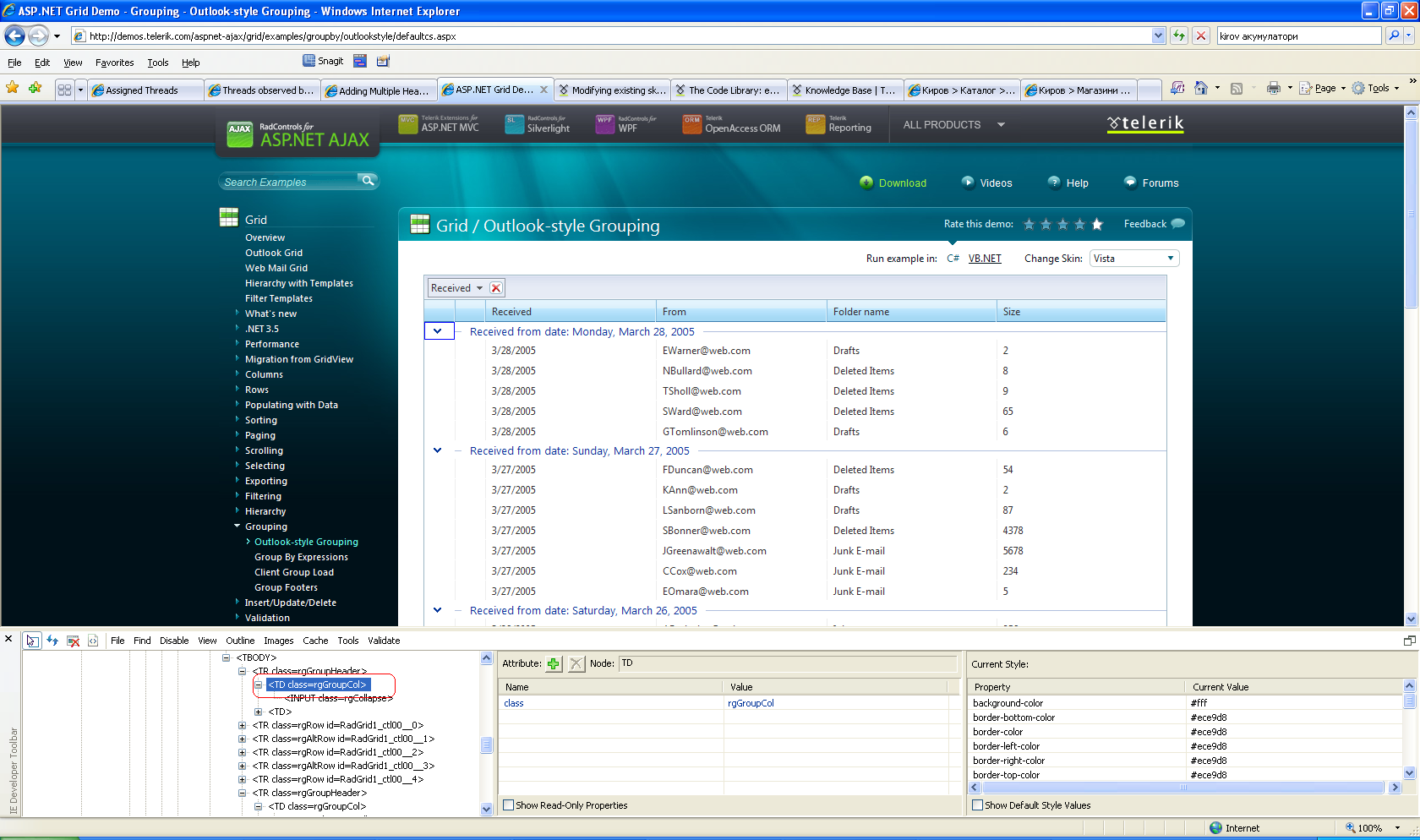
Task: Click the green add attribute plus icon
Action: pyautogui.click(x=554, y=664)
